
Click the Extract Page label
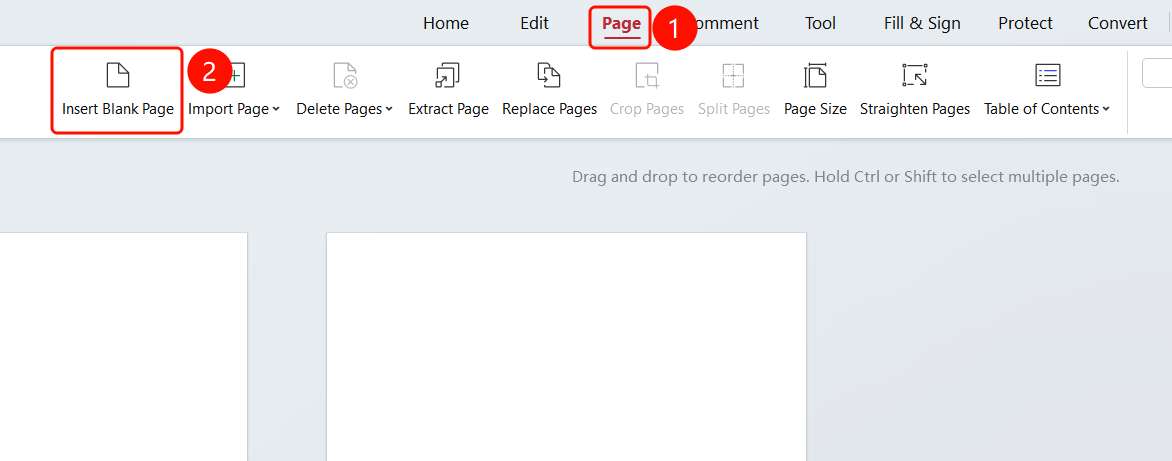click(448, 109)
